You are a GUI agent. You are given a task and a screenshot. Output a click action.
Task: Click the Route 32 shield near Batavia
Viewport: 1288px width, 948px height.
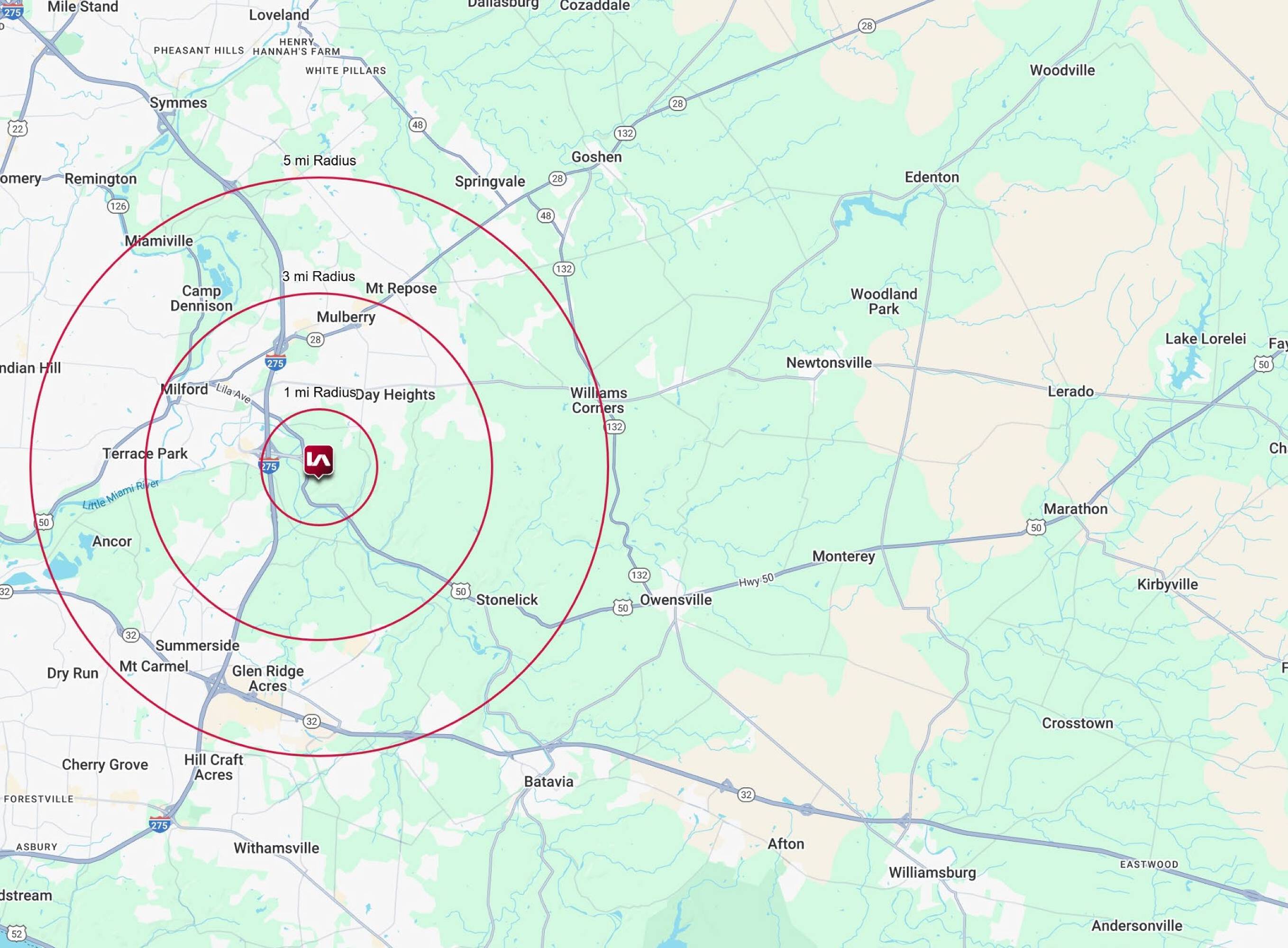[746, 794]
